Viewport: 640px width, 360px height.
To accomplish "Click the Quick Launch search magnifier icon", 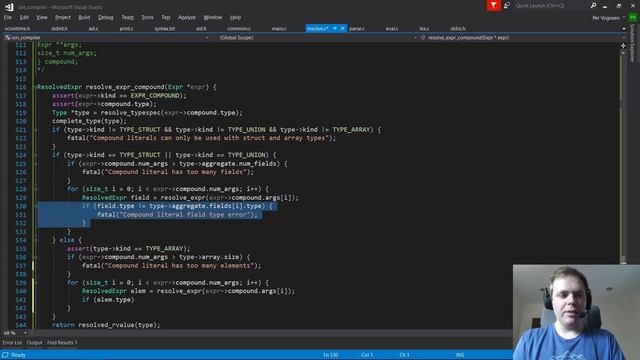I will 593,6.
